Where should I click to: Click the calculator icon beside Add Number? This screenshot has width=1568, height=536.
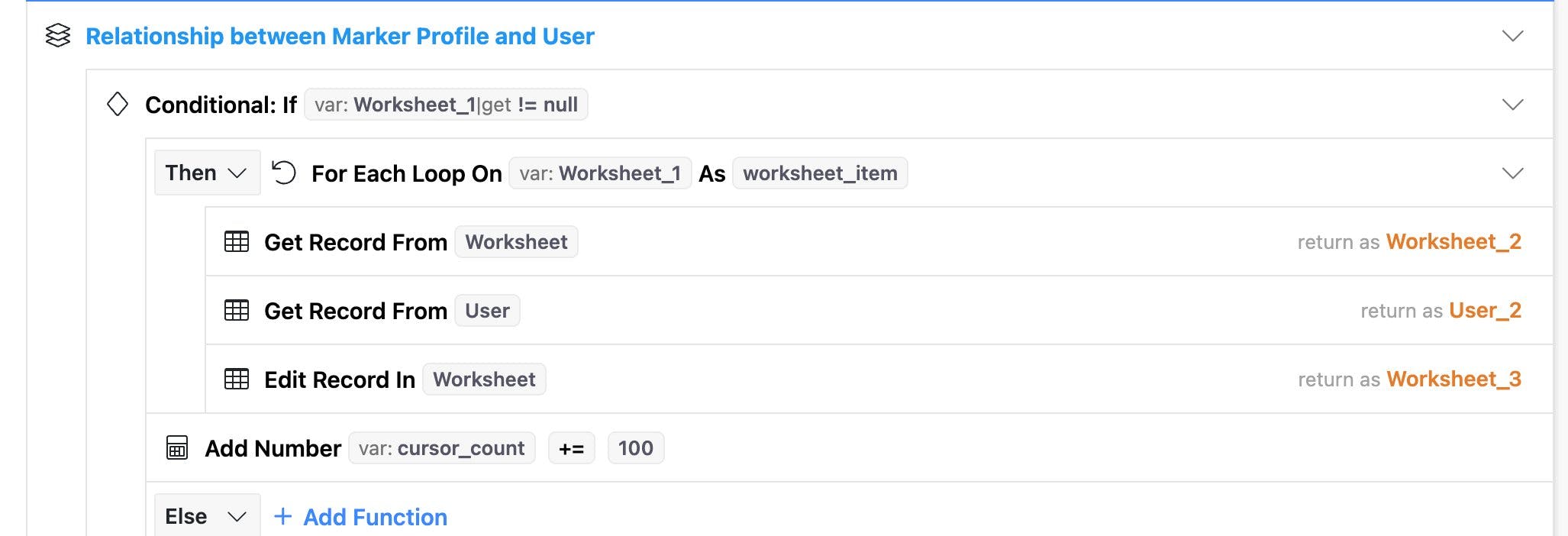coord(177,448)
